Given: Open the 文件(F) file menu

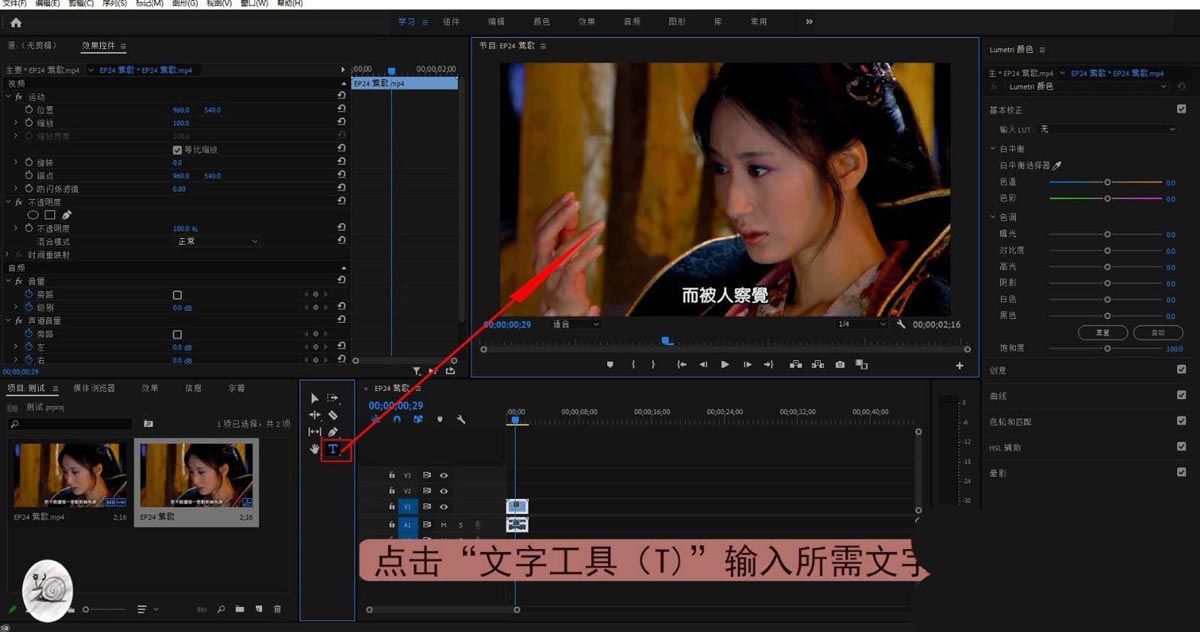Looking at the screenshot, I should pyautogui.click(x=14, y=4).
